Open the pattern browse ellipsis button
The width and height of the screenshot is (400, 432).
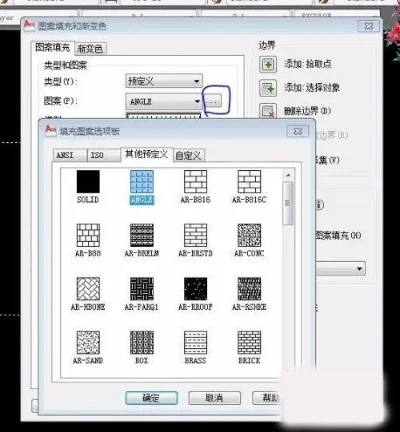[x=213, y=100]
